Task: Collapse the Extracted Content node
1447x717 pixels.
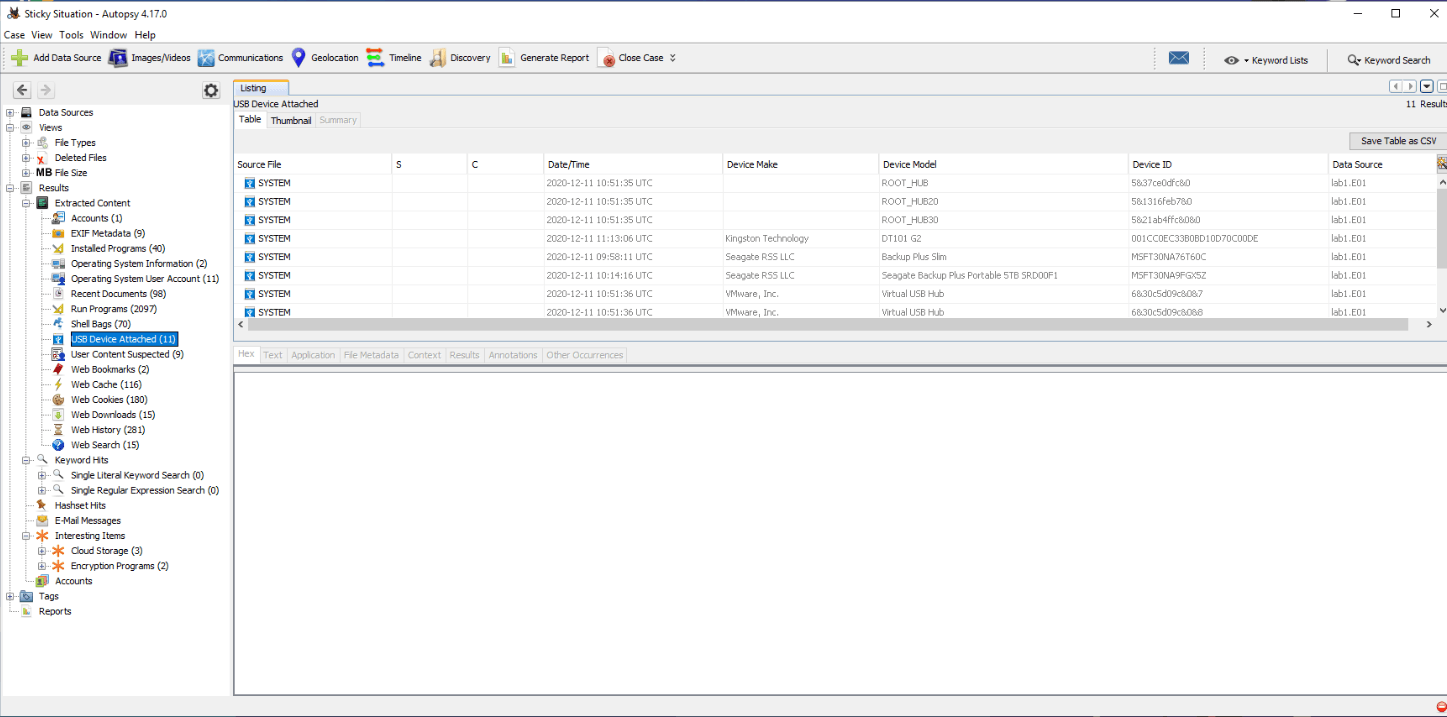Action: pyautogui.click(x=26, y=203)
